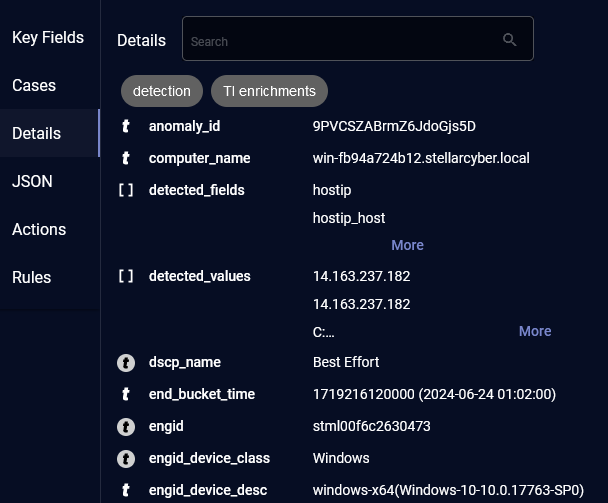Click the text type icon beside anomaly_id
Image resolution: width=608 pixels, height=503 pixels.
click(126, 127)
